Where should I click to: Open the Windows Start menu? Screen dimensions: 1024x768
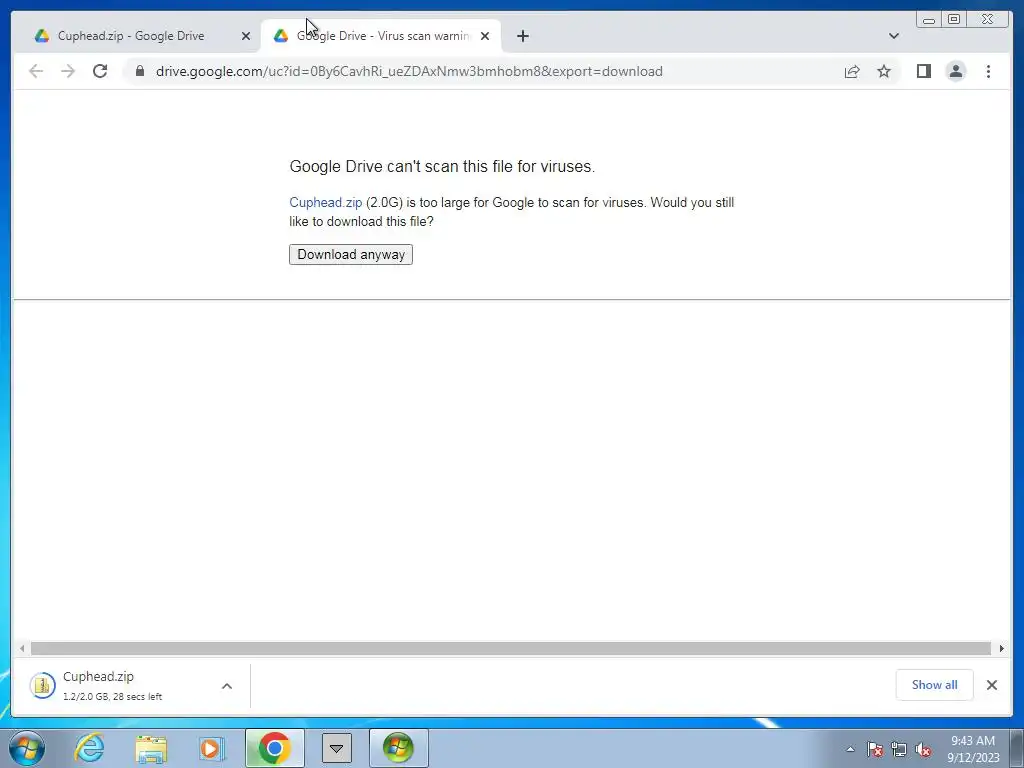point(27,748)
